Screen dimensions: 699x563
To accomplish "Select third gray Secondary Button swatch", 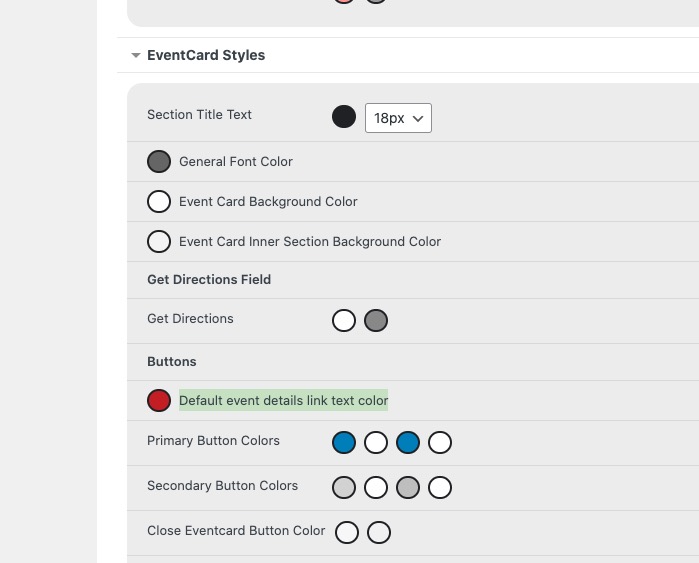I will (x=408, y=487).
